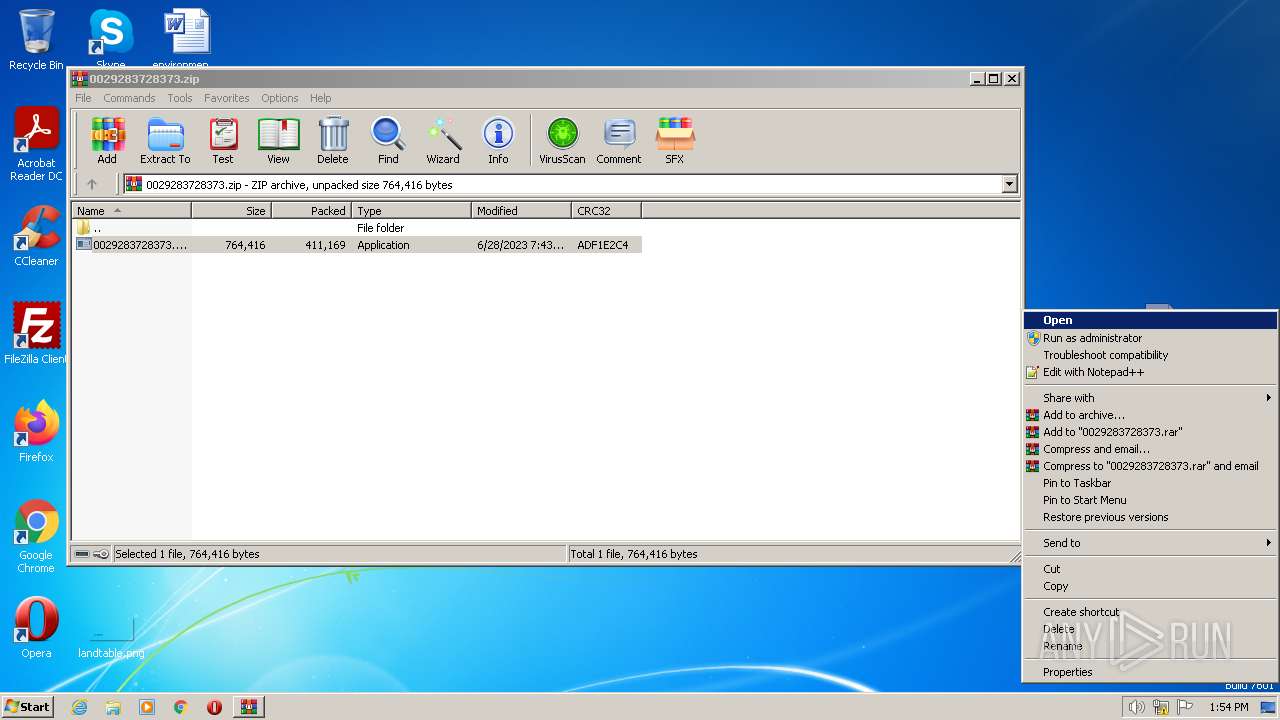1280x720 pixels.
Task: Choose Restore previous versions
Action: (1150, 517)
